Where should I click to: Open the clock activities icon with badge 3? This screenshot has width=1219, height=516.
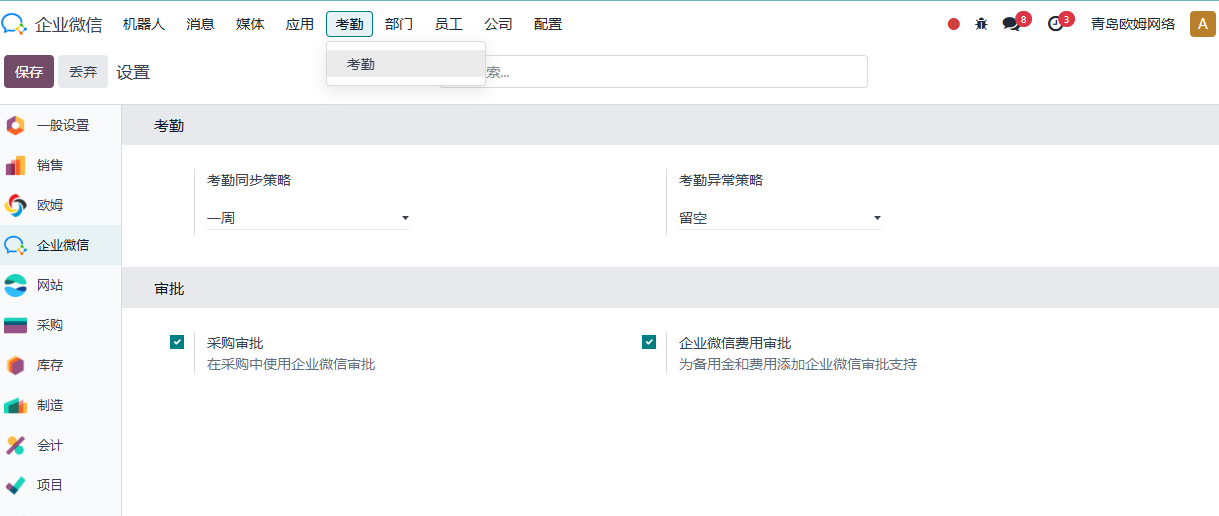click(1055, 24)
